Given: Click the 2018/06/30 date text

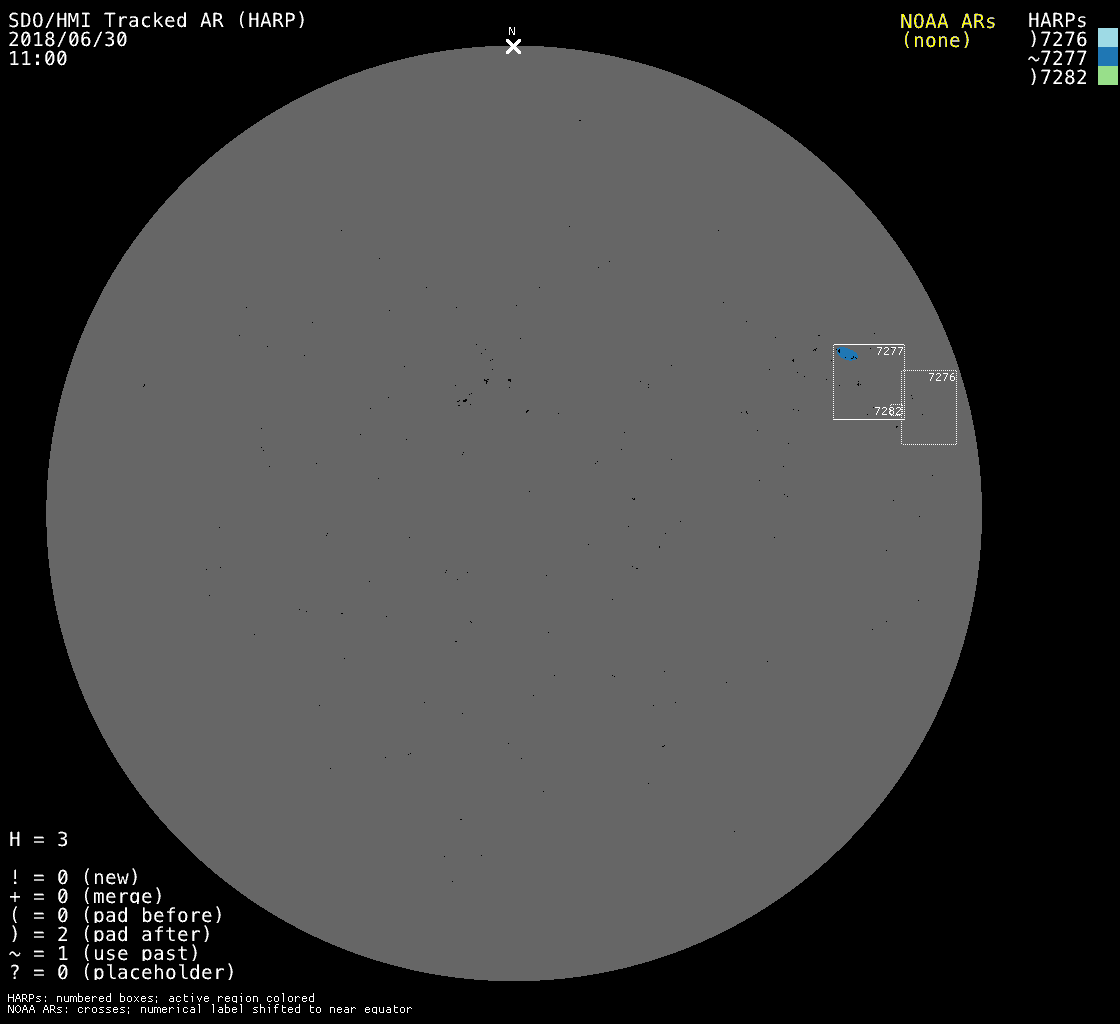Looking at the screenshot, I should [x=68, y=40].
